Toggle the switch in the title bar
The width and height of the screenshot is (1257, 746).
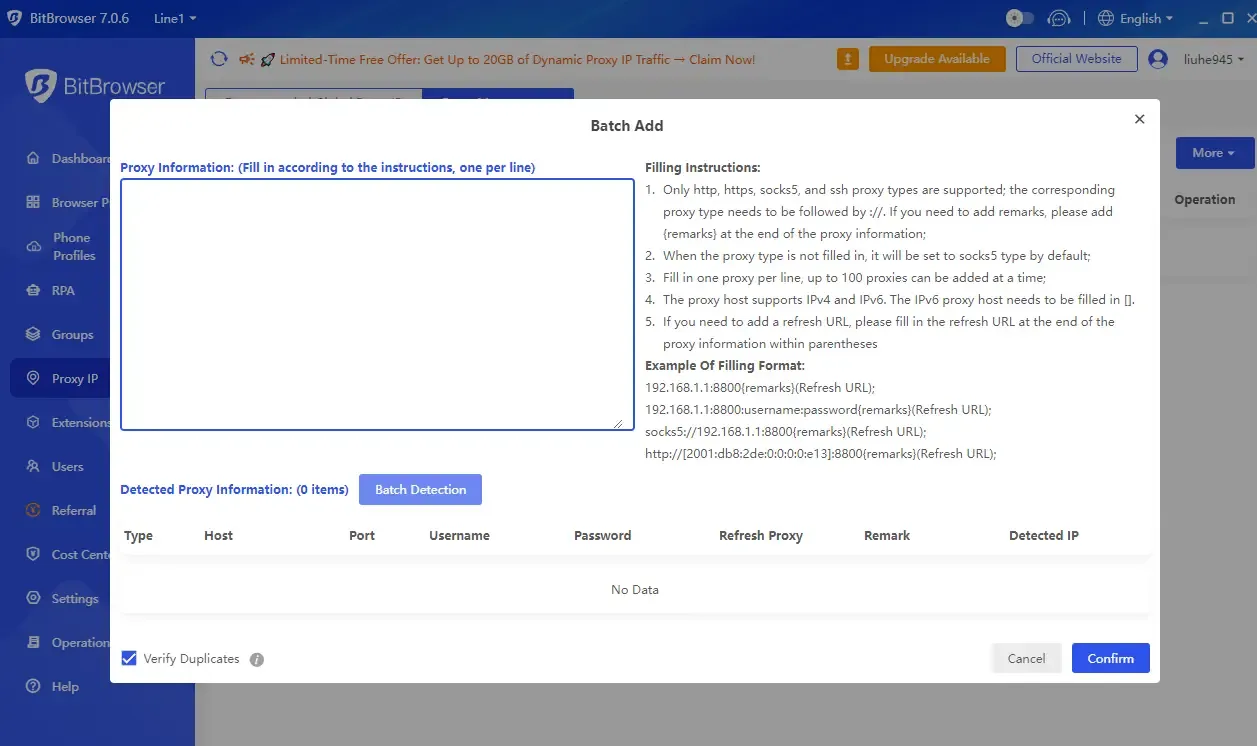1020,18
